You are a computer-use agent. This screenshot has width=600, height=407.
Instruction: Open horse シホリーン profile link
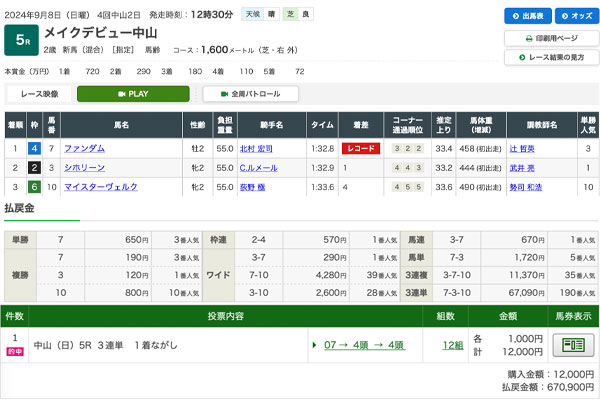84,167
